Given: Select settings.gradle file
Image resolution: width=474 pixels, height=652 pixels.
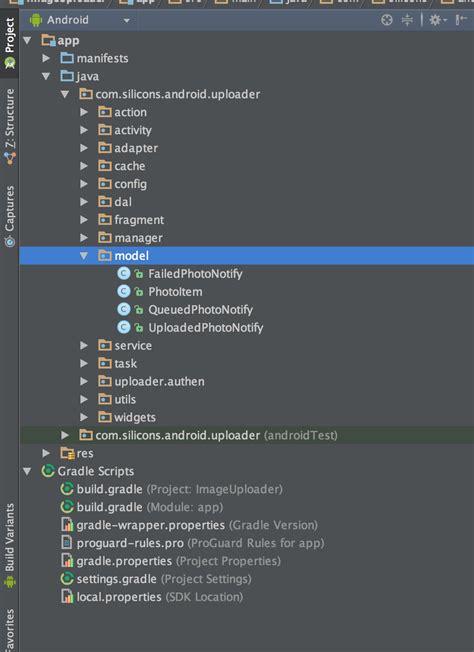Looking at the screenshot, I should click(164, 579).
